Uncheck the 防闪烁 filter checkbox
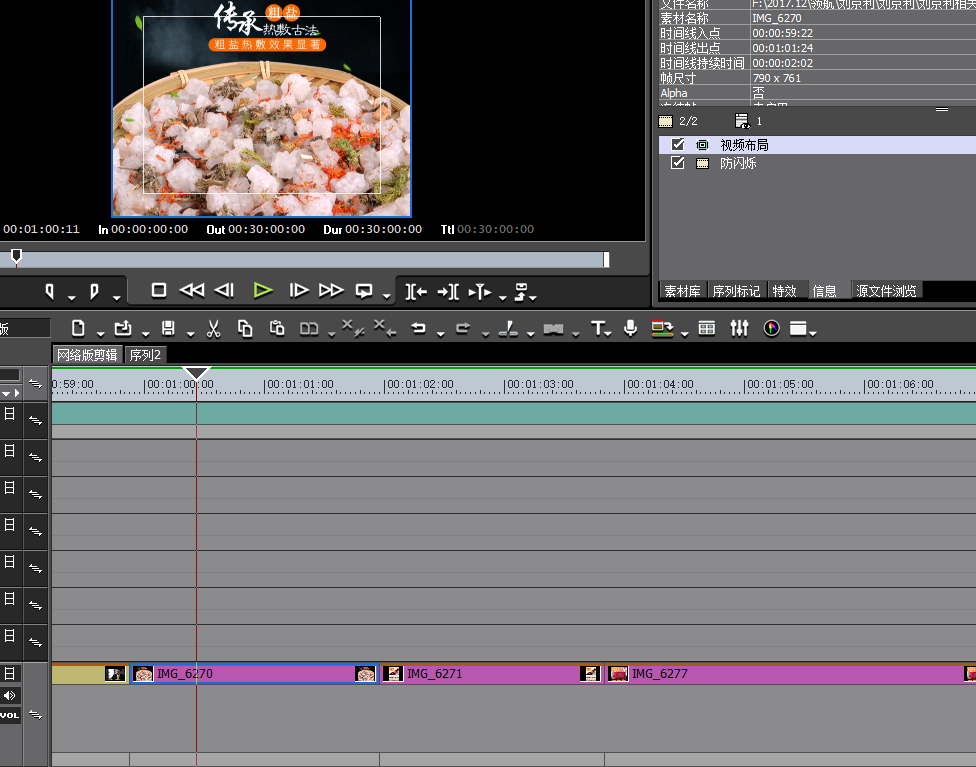976x767 pixels. point(678,163)
